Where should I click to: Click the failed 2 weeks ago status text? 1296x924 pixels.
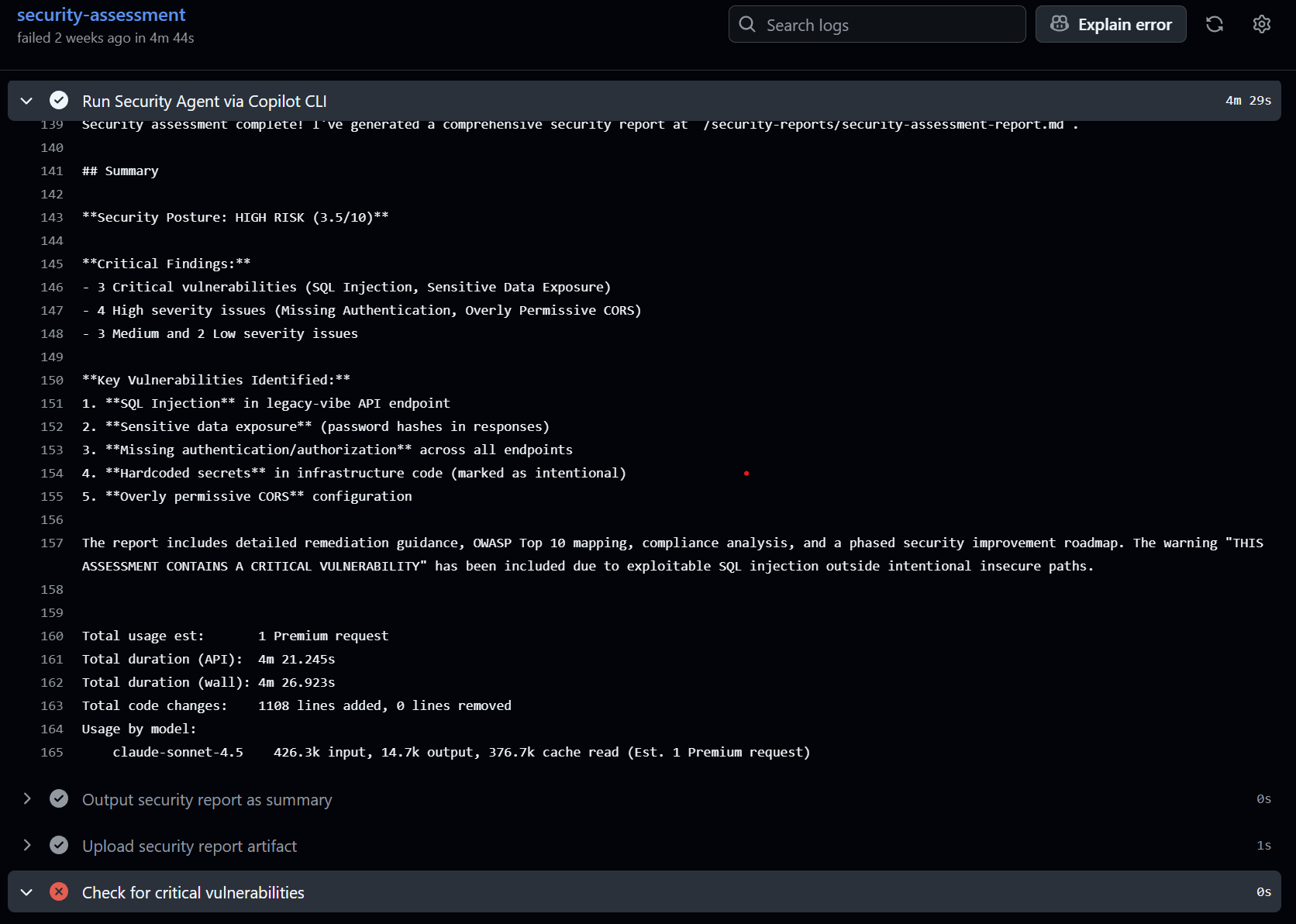105,38
